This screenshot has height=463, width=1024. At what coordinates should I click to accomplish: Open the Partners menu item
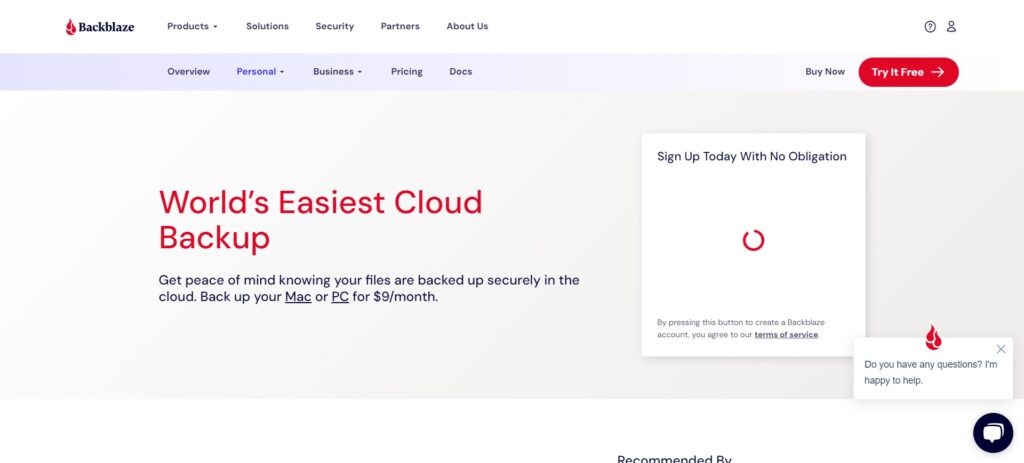pos(400,26)
